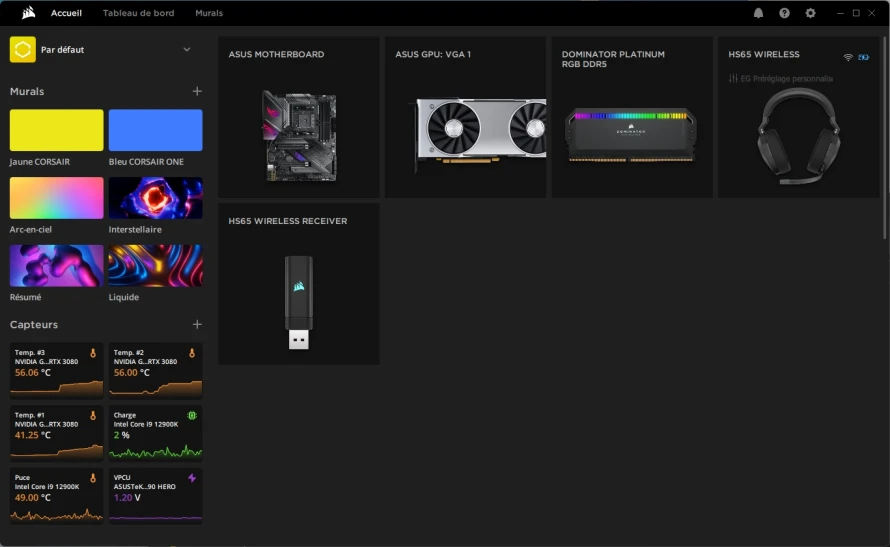Add a new mural with plus icon
This screenshot has width=890, height=547.
click(x=197, y=91)
